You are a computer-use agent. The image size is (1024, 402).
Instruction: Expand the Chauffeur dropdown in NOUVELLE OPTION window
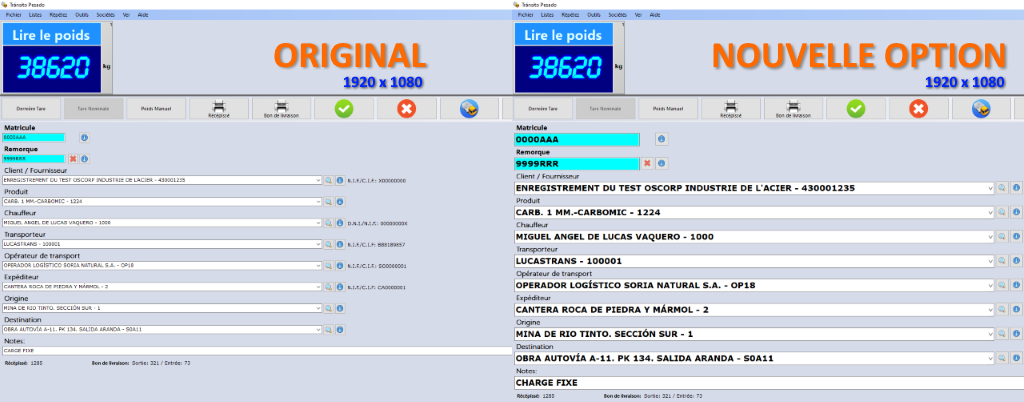click(991, 237)
